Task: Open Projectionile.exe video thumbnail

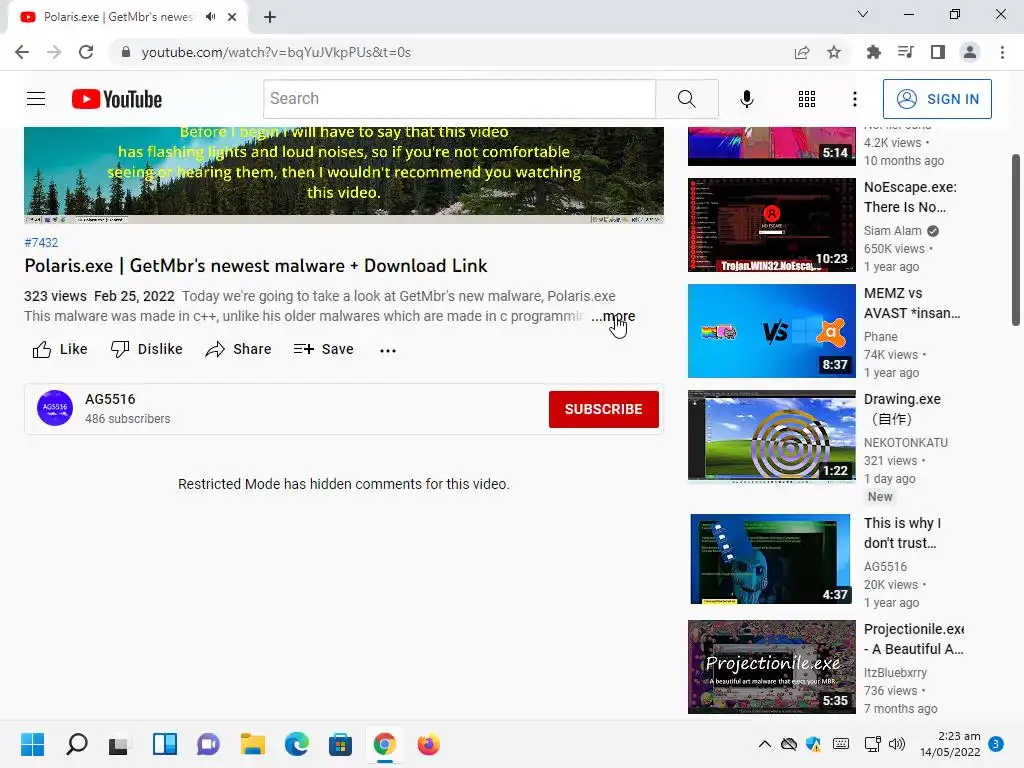Action: pos(771,667)
